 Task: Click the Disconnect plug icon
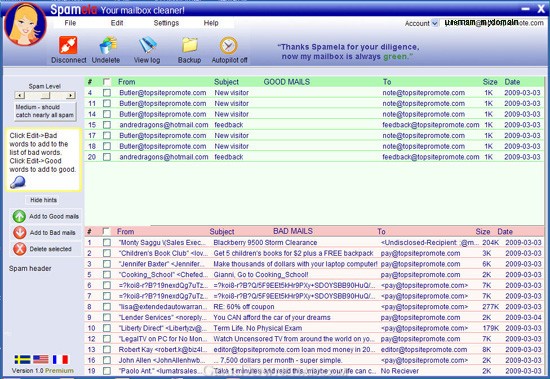click(x=68, y=45)
